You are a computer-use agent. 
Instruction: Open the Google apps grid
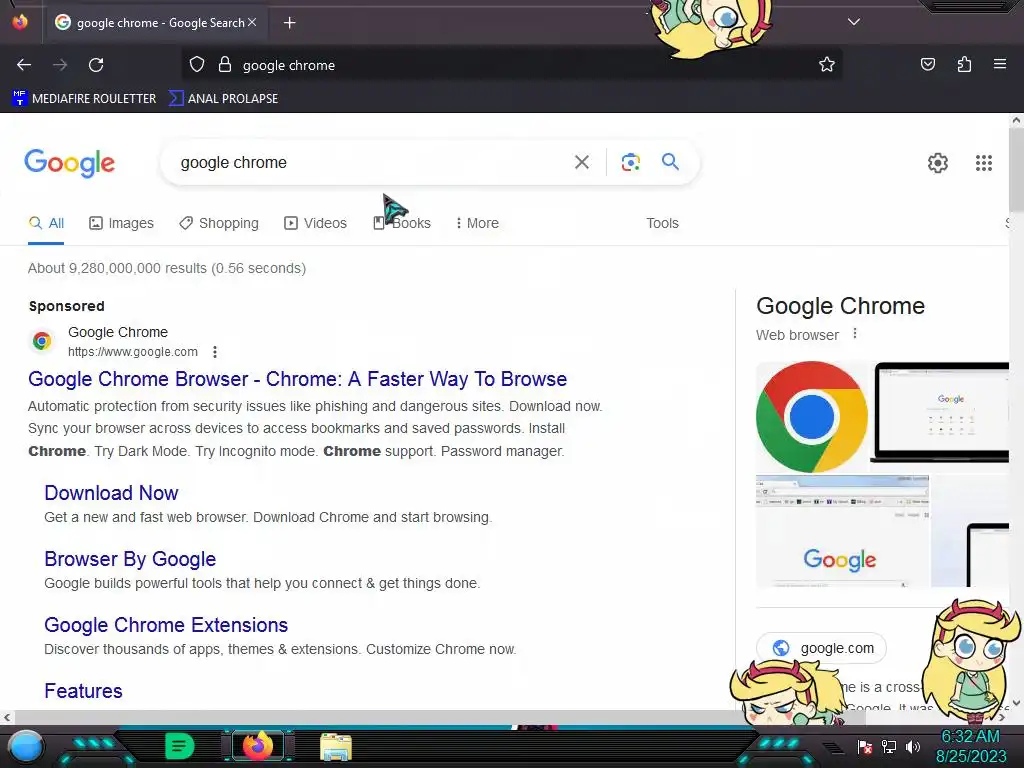pos(984,163)
